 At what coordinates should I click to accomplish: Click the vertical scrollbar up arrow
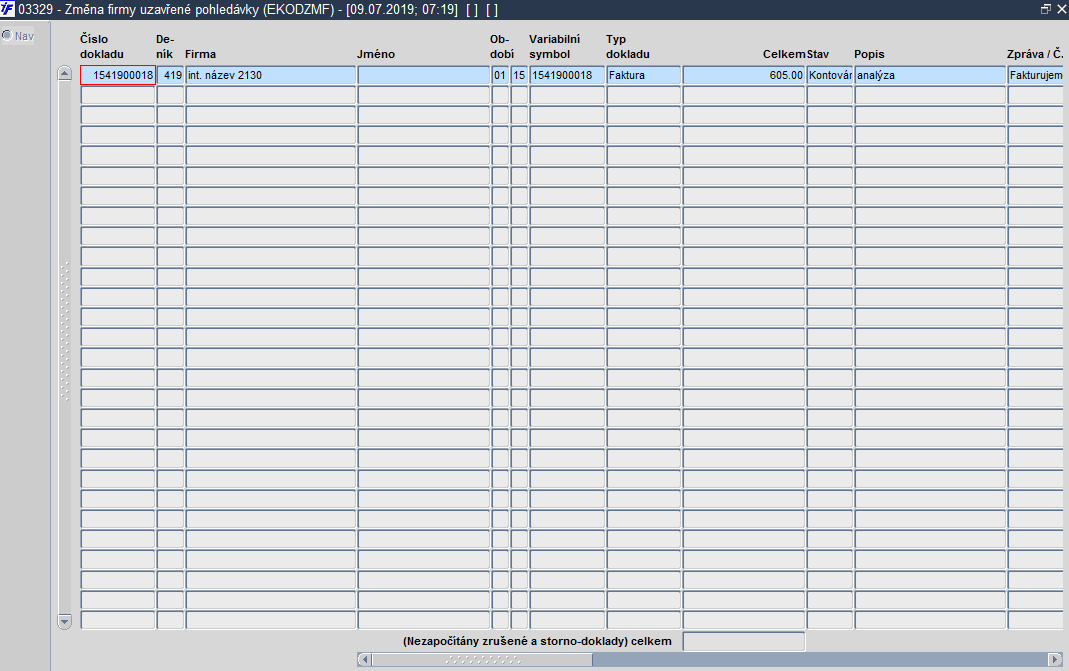click(x=65, y=74)
